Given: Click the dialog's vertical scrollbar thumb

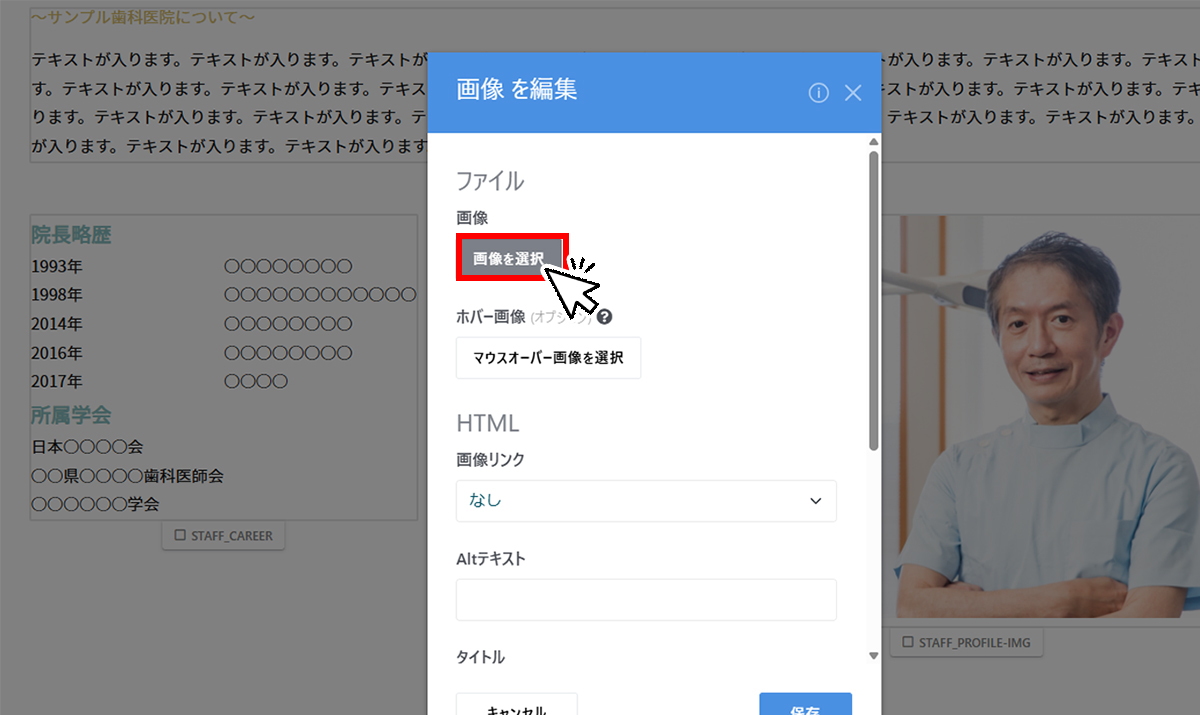Looking at the screenshot, I should 873,300.
